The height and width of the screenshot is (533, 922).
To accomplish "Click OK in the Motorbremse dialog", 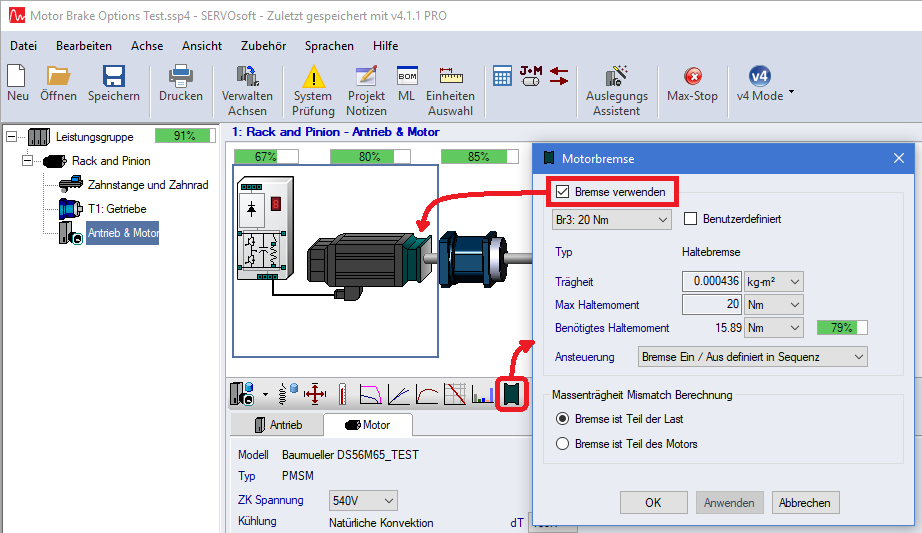I will point(653,503).
